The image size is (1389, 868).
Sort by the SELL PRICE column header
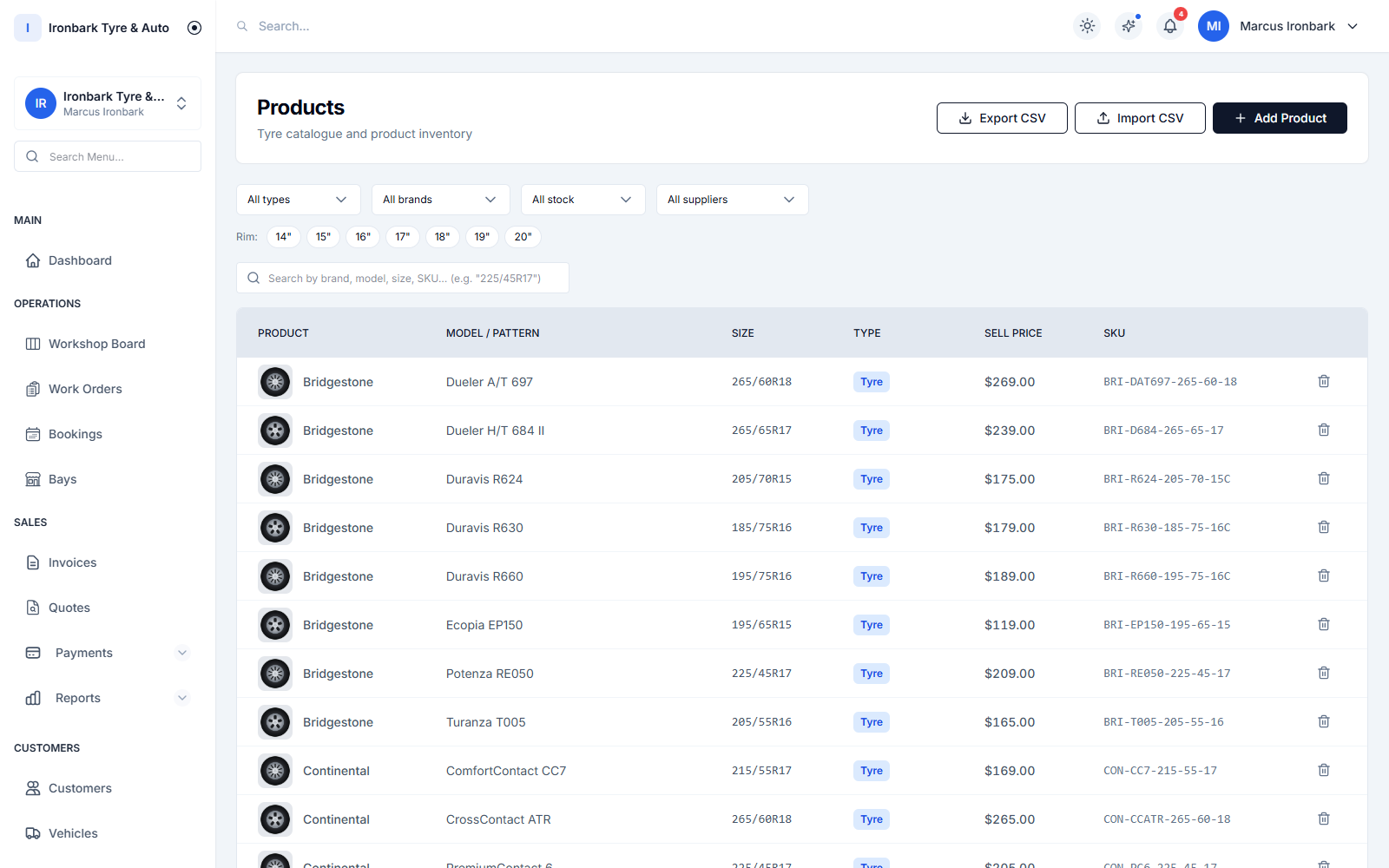pyautogui.click(x=1013, y=333)
